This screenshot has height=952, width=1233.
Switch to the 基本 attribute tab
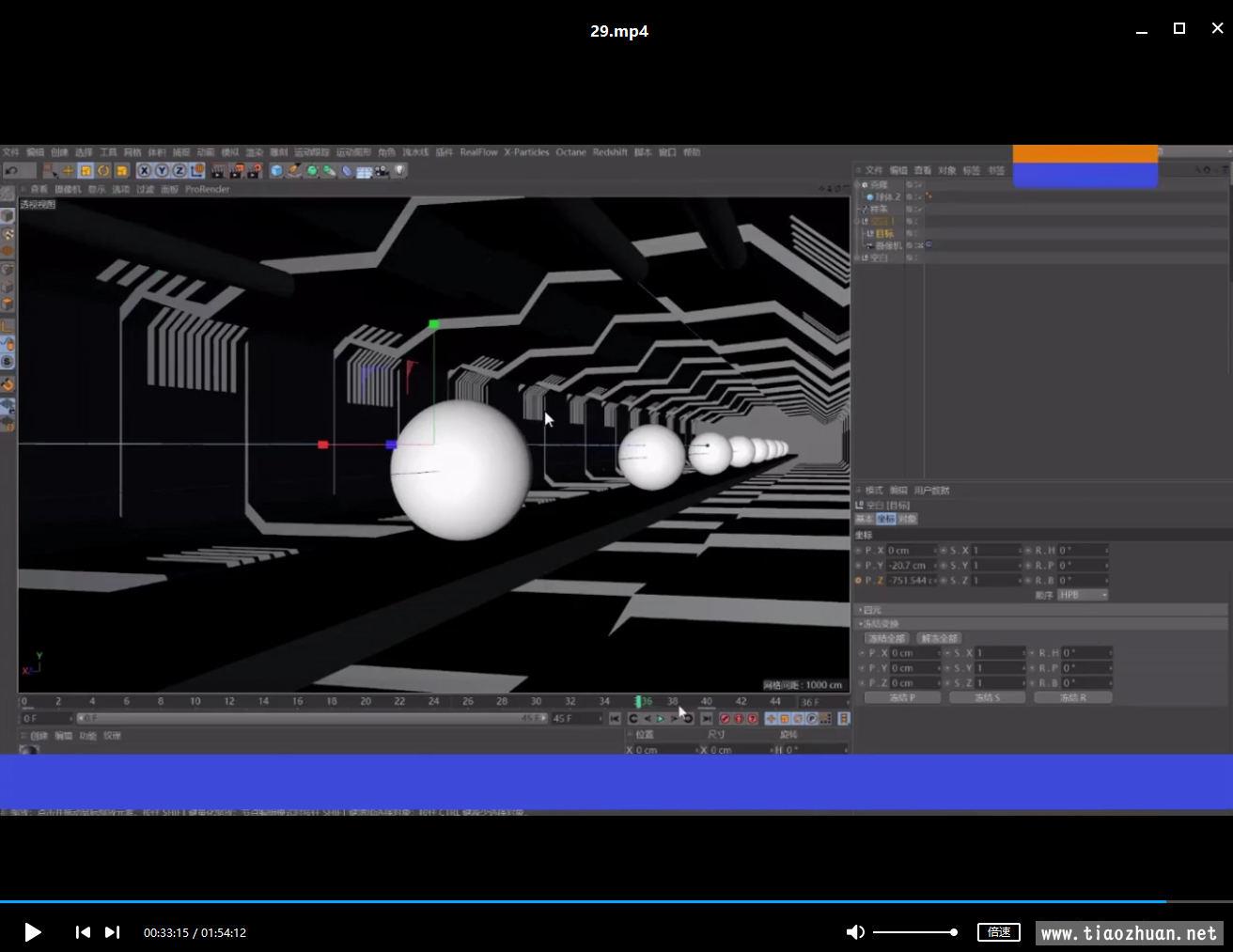point(864,519)
